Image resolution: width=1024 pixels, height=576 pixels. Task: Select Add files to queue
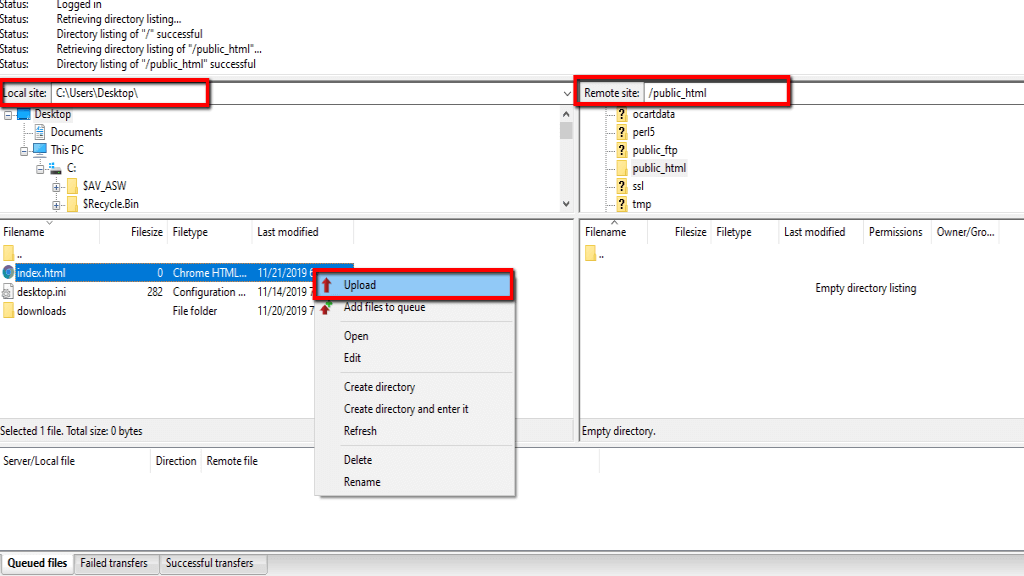415,307
